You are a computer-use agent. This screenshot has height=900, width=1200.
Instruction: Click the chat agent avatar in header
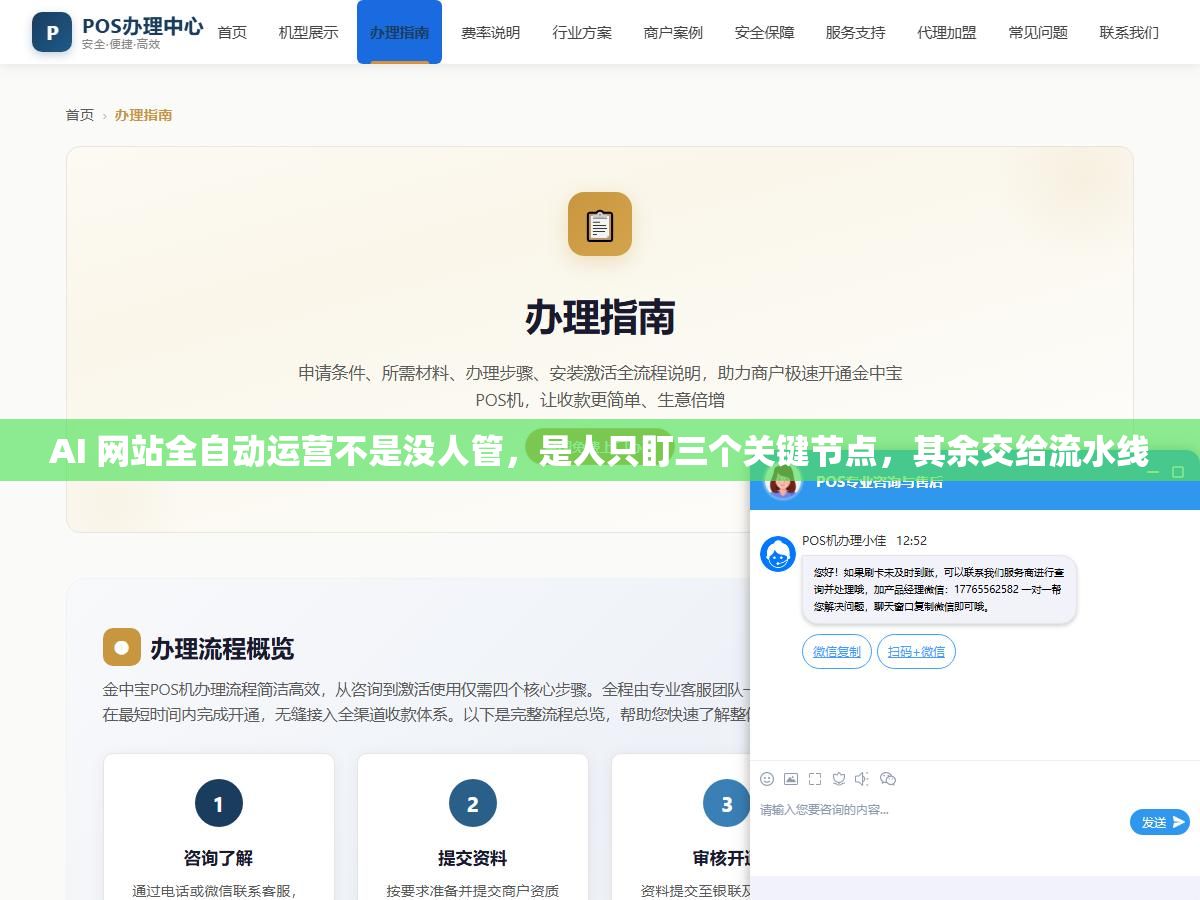(x=783, y=482)
